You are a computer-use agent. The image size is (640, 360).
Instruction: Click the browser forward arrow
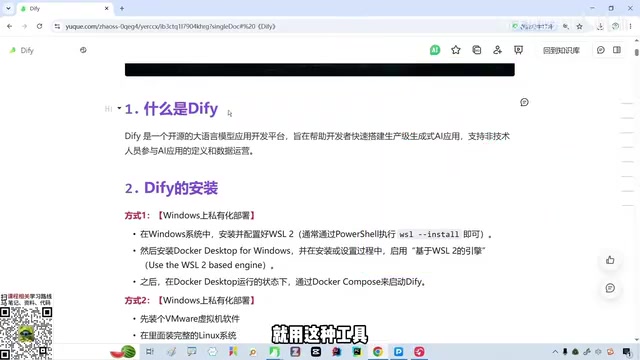point(24,26)
